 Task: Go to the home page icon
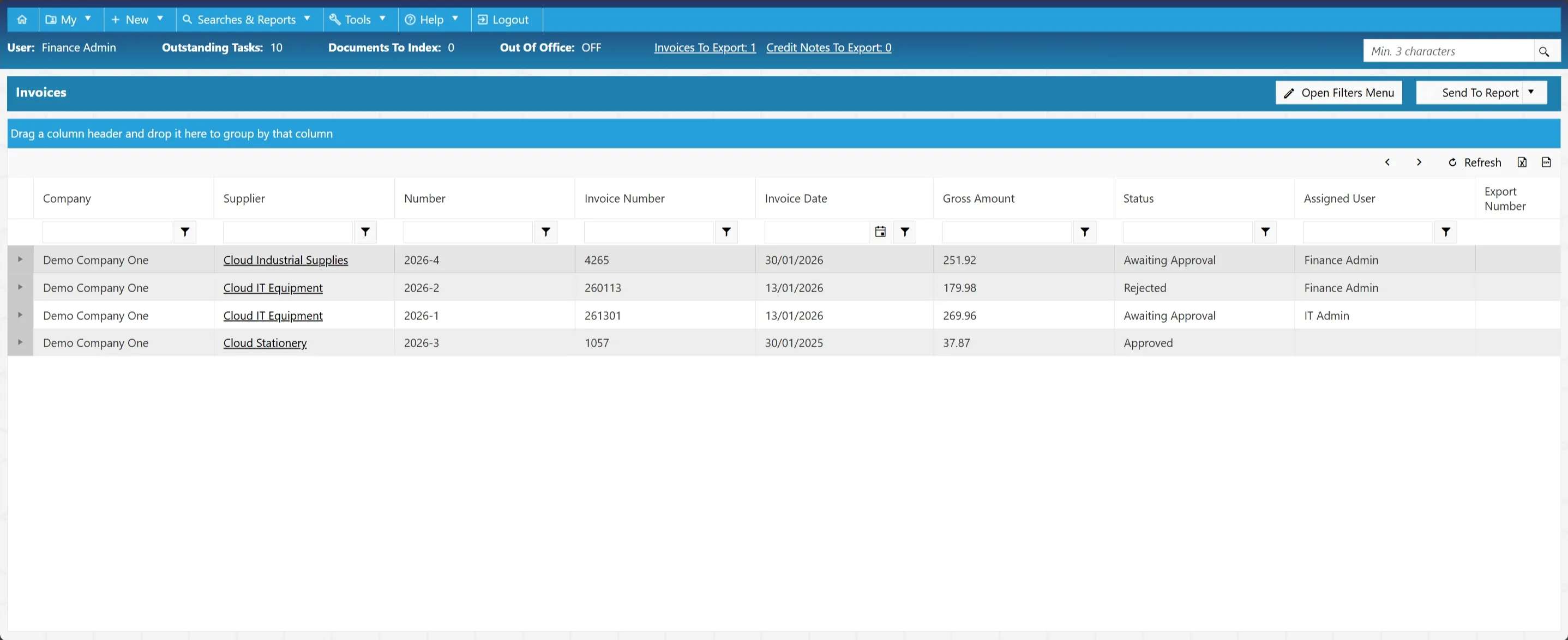pyautogui.click(x=22, y=20)
